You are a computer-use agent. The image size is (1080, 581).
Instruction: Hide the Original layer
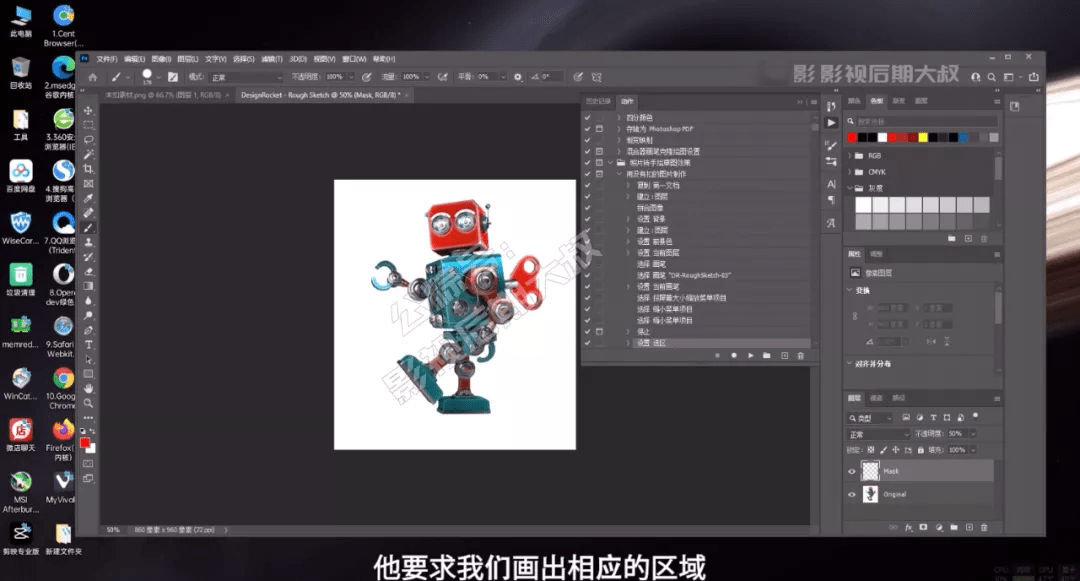851,494
